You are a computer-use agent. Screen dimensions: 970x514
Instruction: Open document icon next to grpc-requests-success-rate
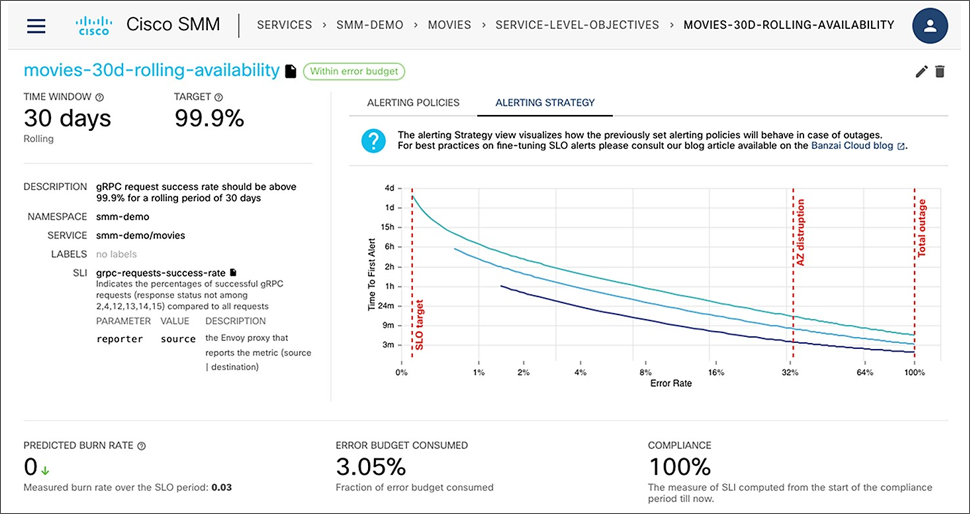tap(233, 272)
